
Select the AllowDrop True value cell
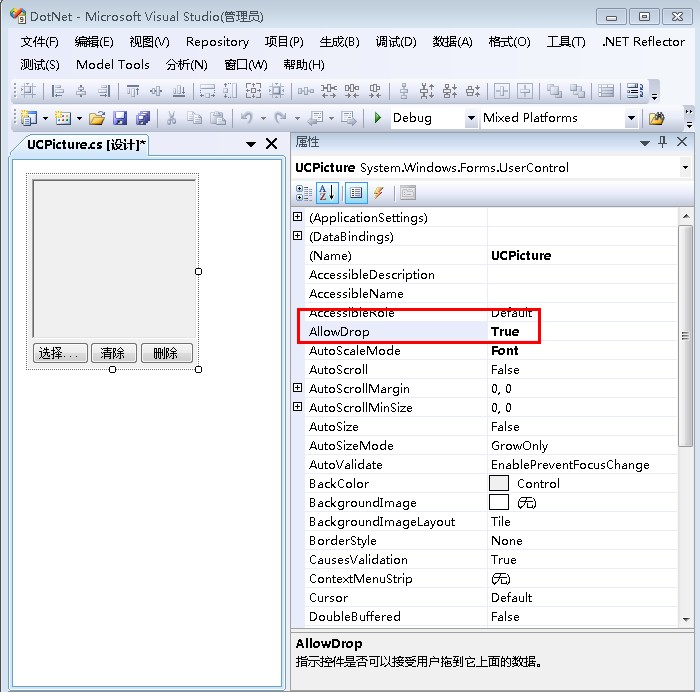pos(583,332)
